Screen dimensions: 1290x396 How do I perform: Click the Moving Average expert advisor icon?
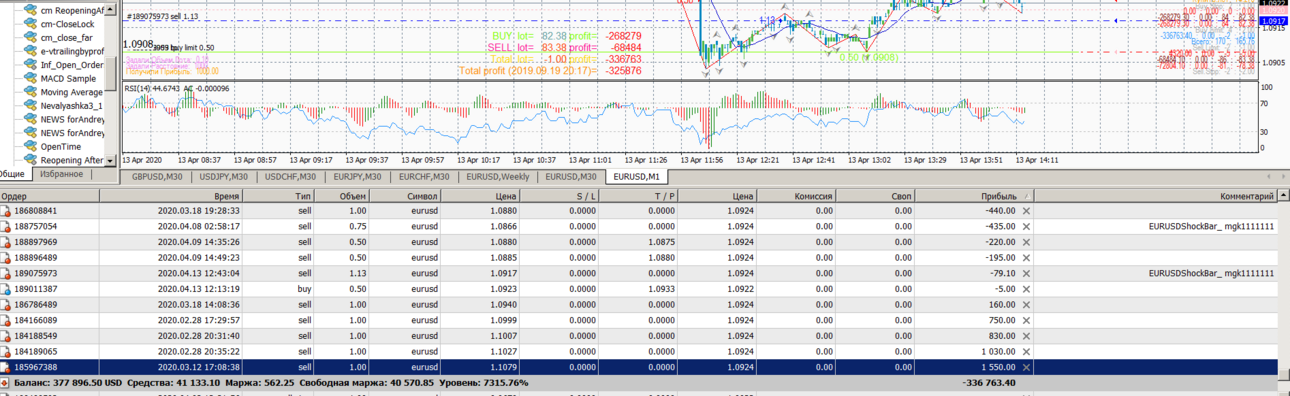30,92
